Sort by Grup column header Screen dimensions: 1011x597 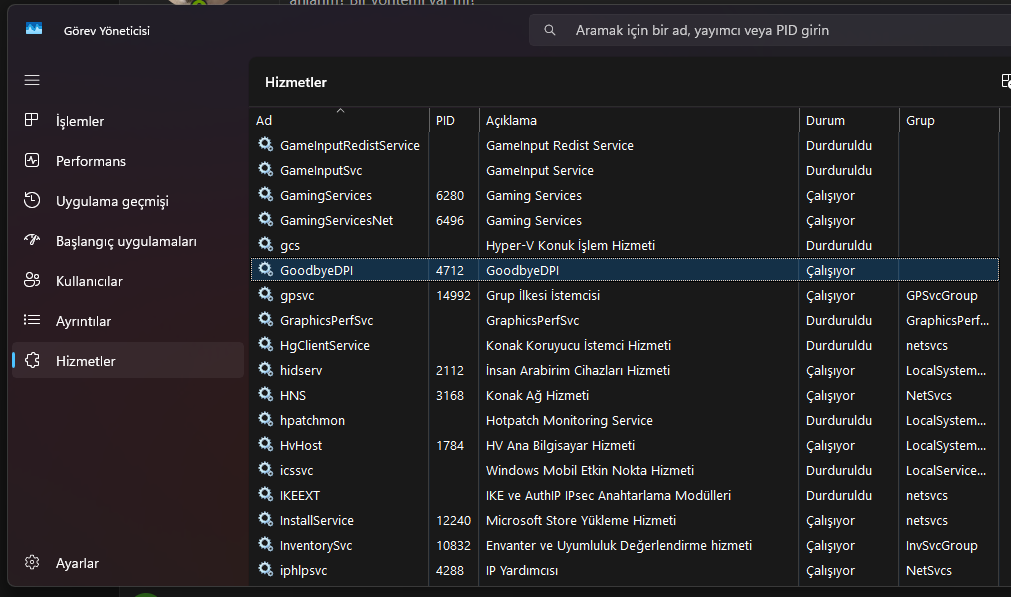pos(948,120)
